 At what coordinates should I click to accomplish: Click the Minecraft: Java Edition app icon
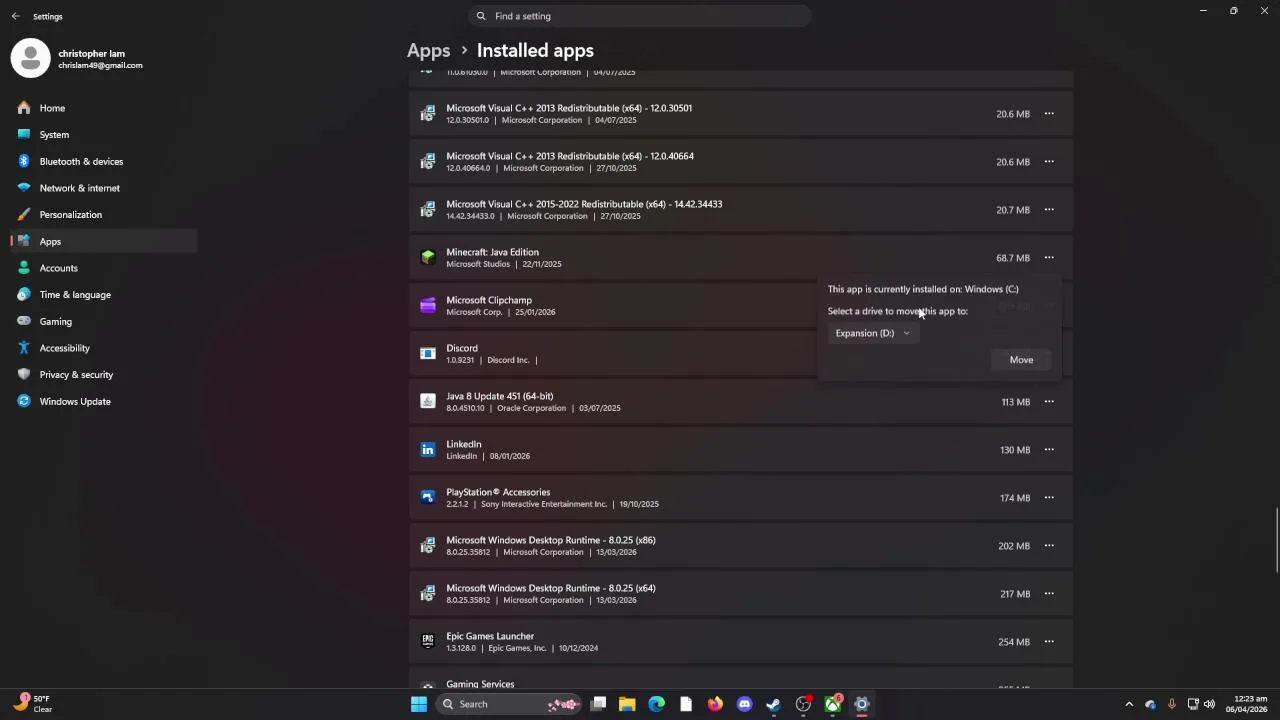pyautogui.click(x=428, y=258)
